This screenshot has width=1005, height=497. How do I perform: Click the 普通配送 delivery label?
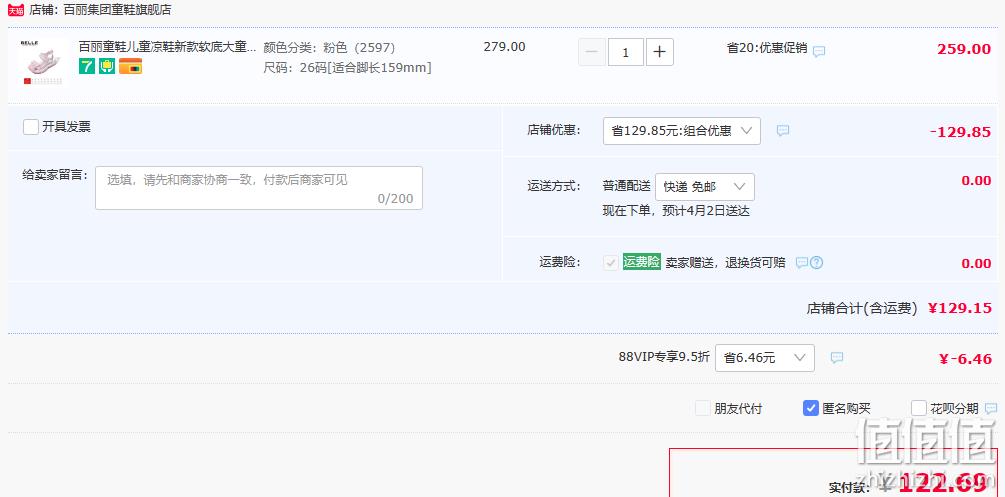coord(626,187)
